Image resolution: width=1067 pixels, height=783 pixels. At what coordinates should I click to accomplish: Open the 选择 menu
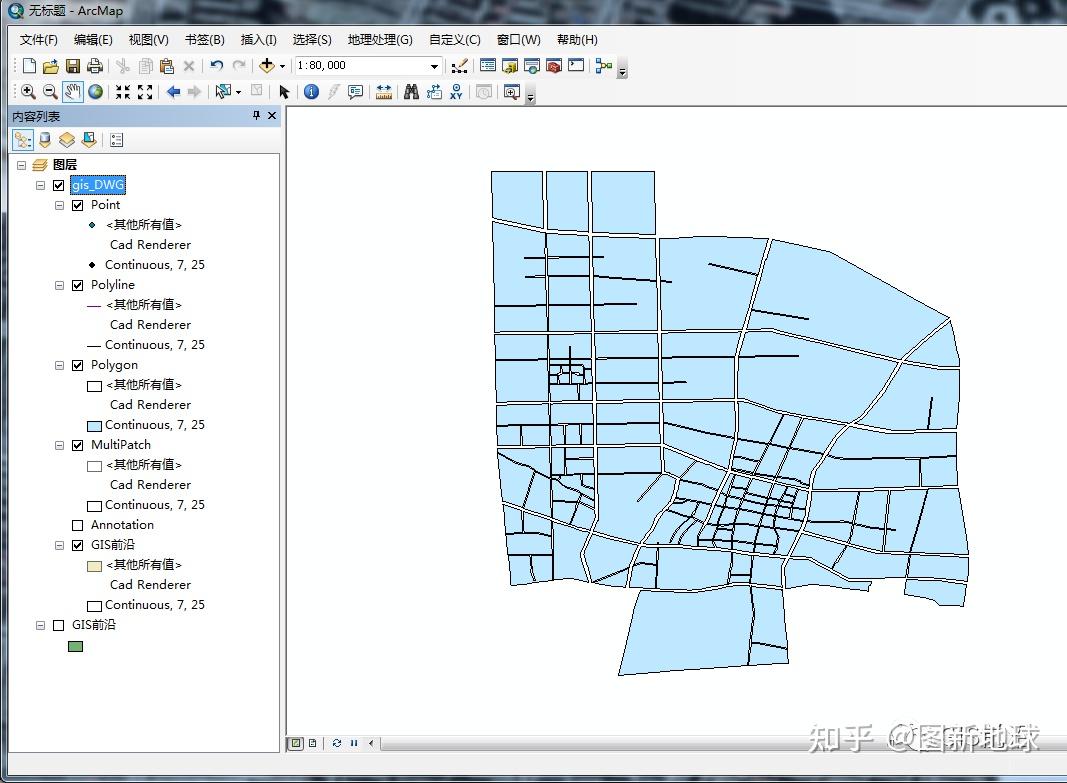311,40
